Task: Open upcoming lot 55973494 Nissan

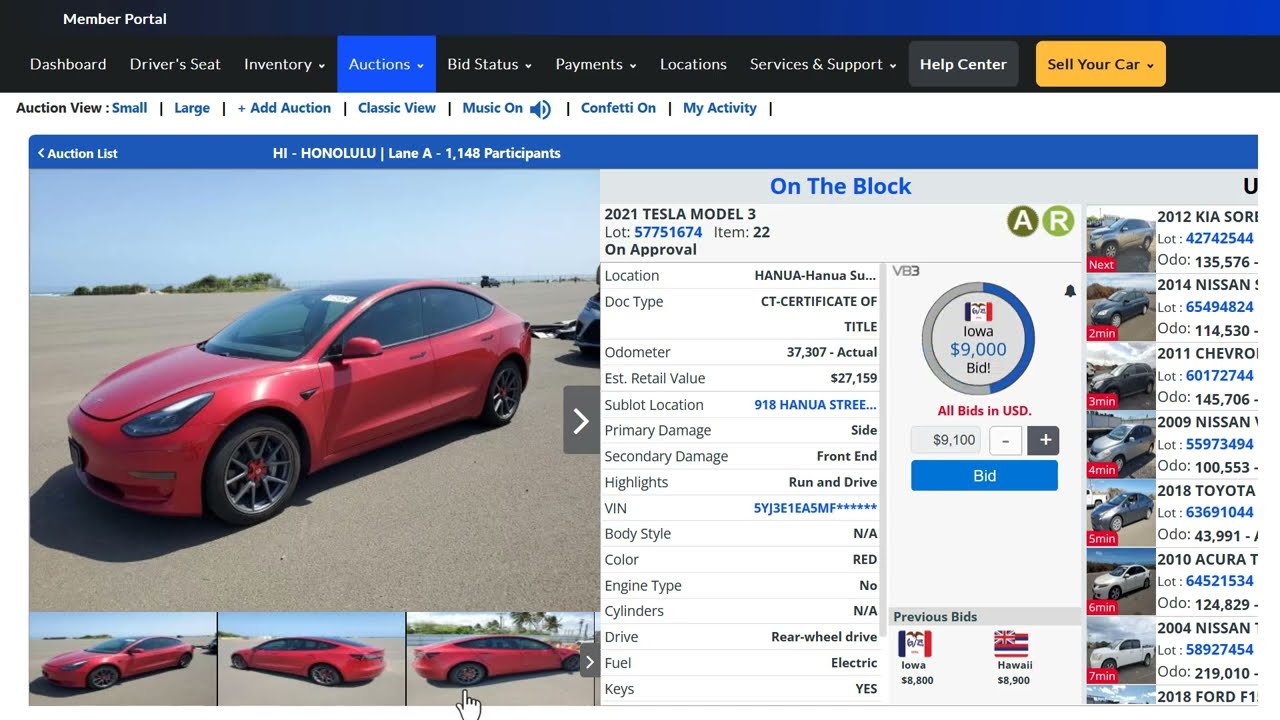Action: tap(1219, 444)
